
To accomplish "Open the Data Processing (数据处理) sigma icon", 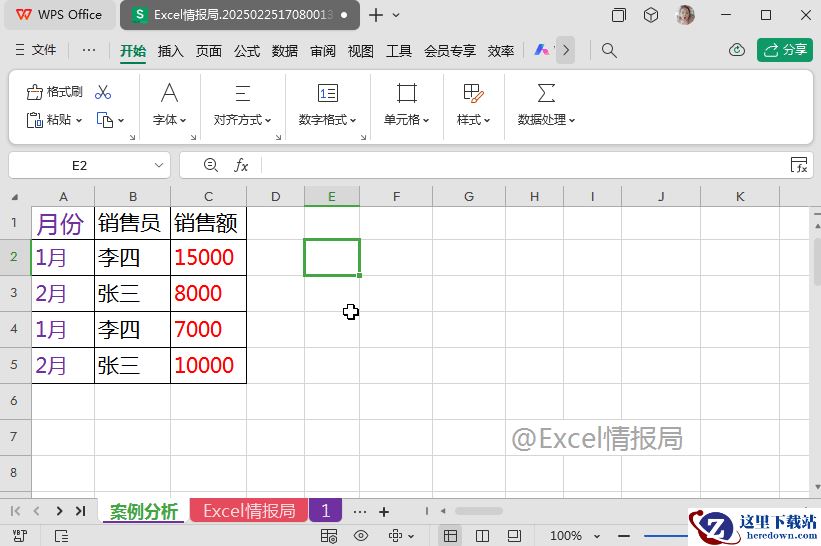I will pyautogui.click(x=546, y=93).
